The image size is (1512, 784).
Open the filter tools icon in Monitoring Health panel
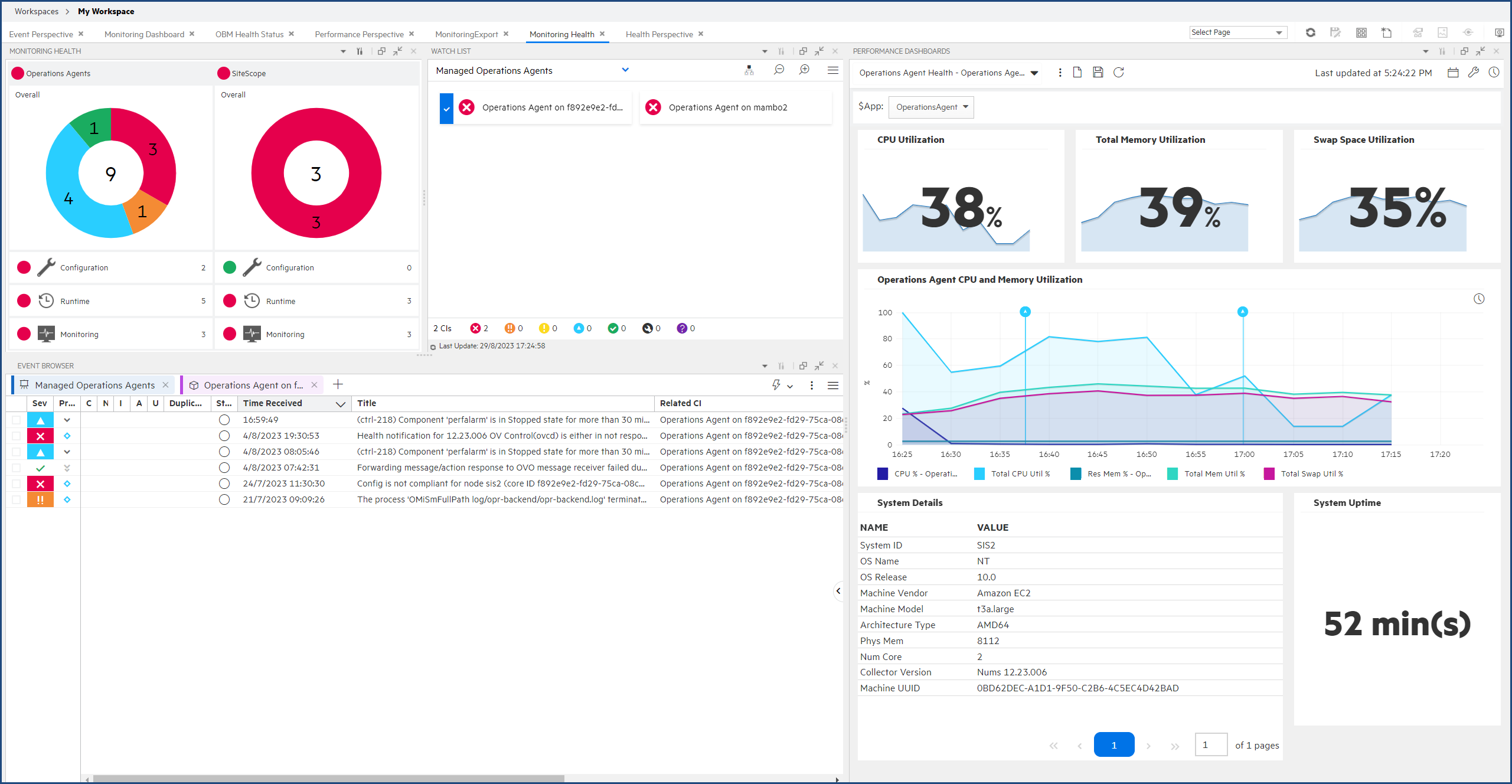tap(359, 51)
